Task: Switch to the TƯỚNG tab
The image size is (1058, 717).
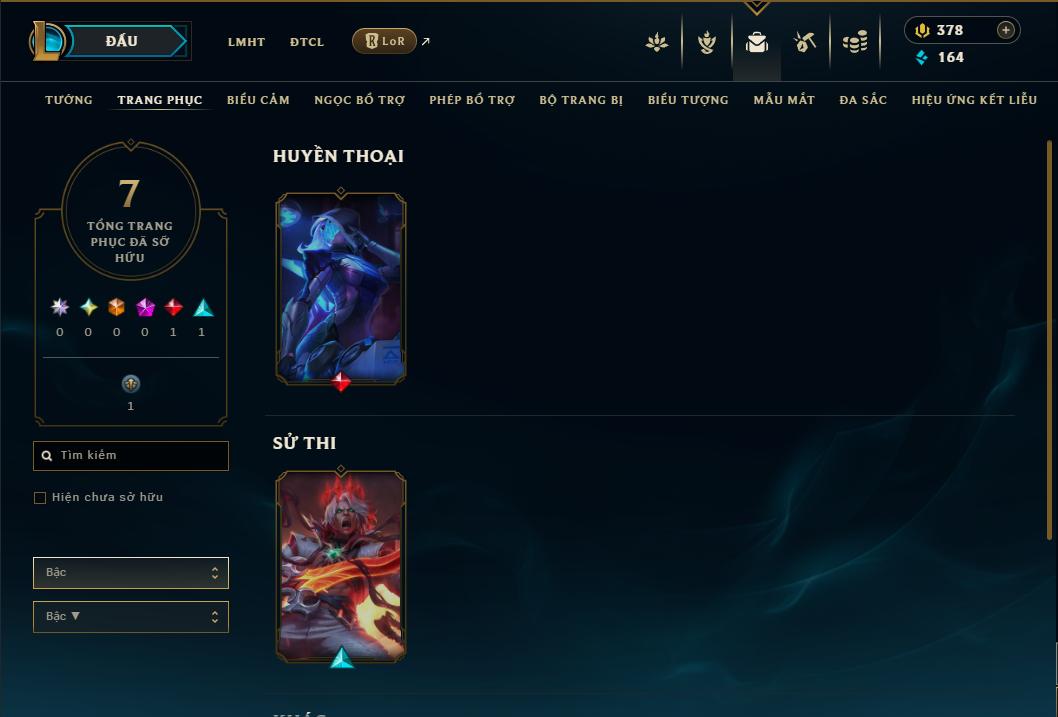Action: (69, 100)
